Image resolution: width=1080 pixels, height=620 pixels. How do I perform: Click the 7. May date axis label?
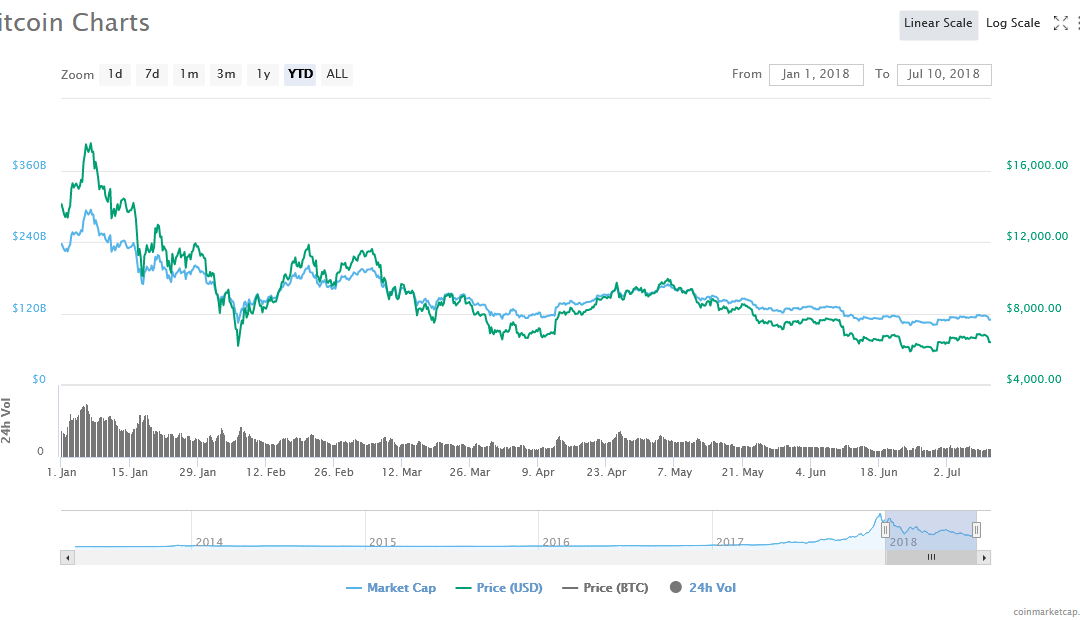[x=674, y=473]
